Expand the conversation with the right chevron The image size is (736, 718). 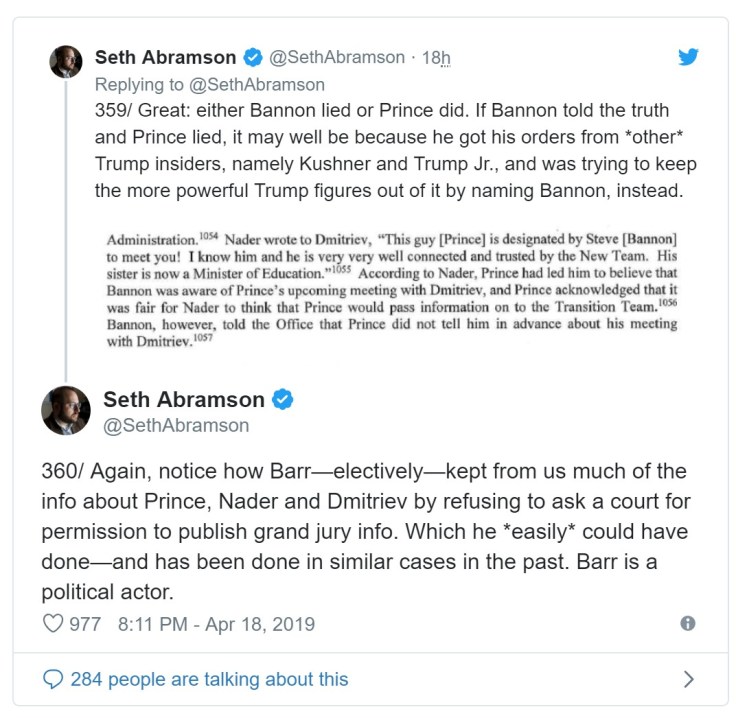[x=688, y=680]
